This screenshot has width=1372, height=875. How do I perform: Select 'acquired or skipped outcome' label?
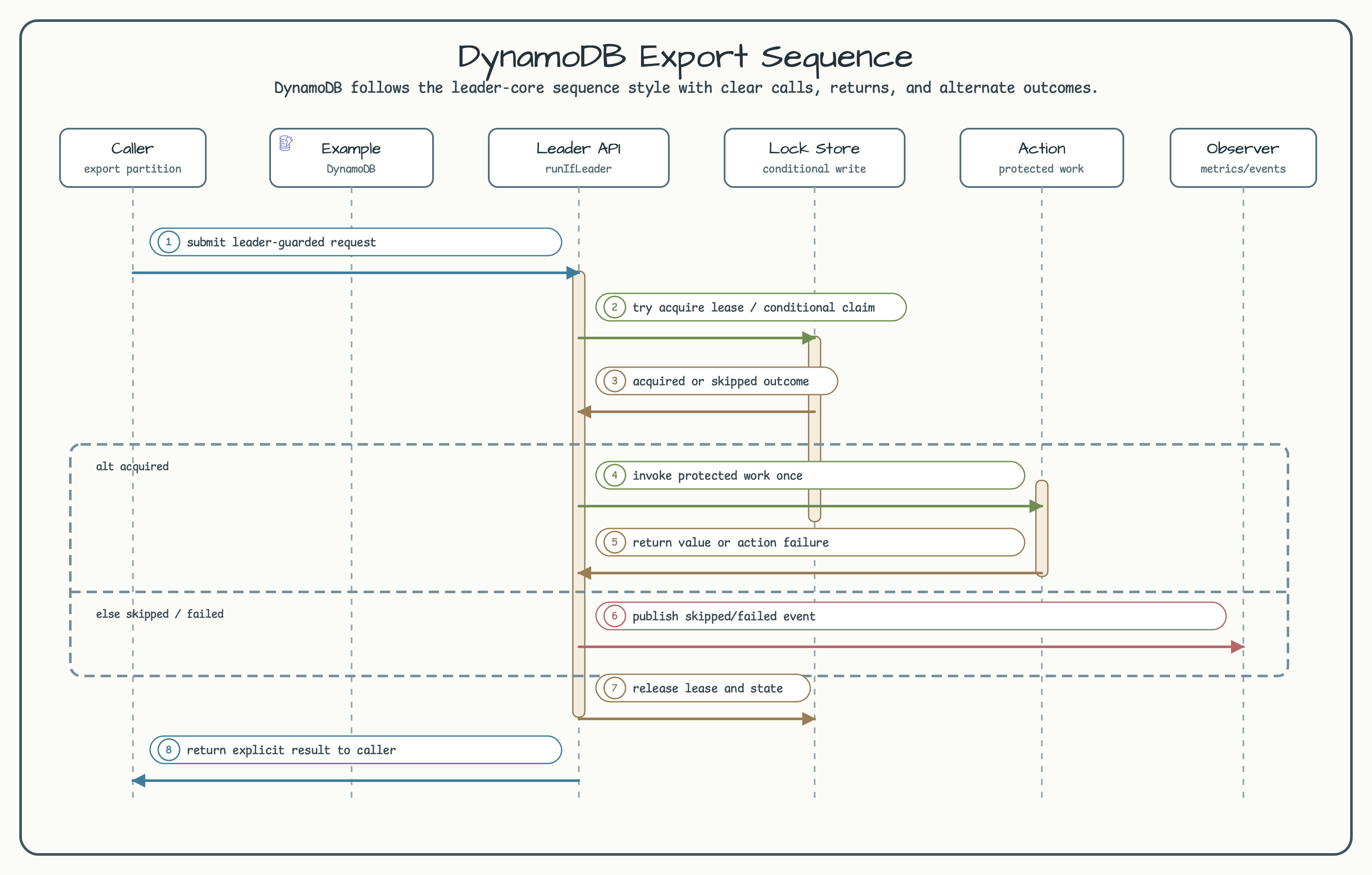tap(721, 381)
